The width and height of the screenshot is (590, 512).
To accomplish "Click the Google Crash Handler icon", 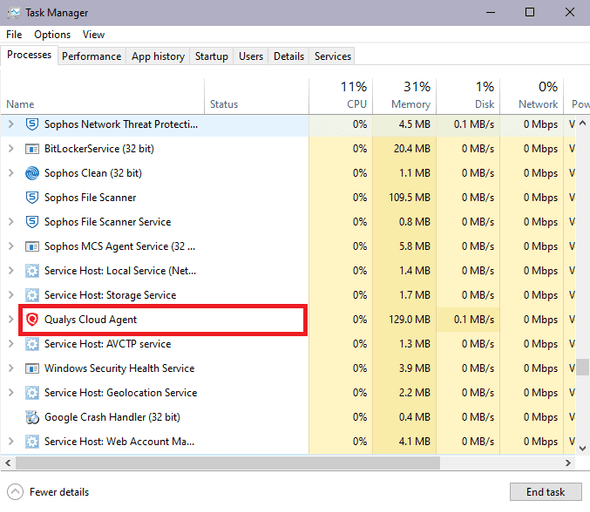I will (32, 417).
